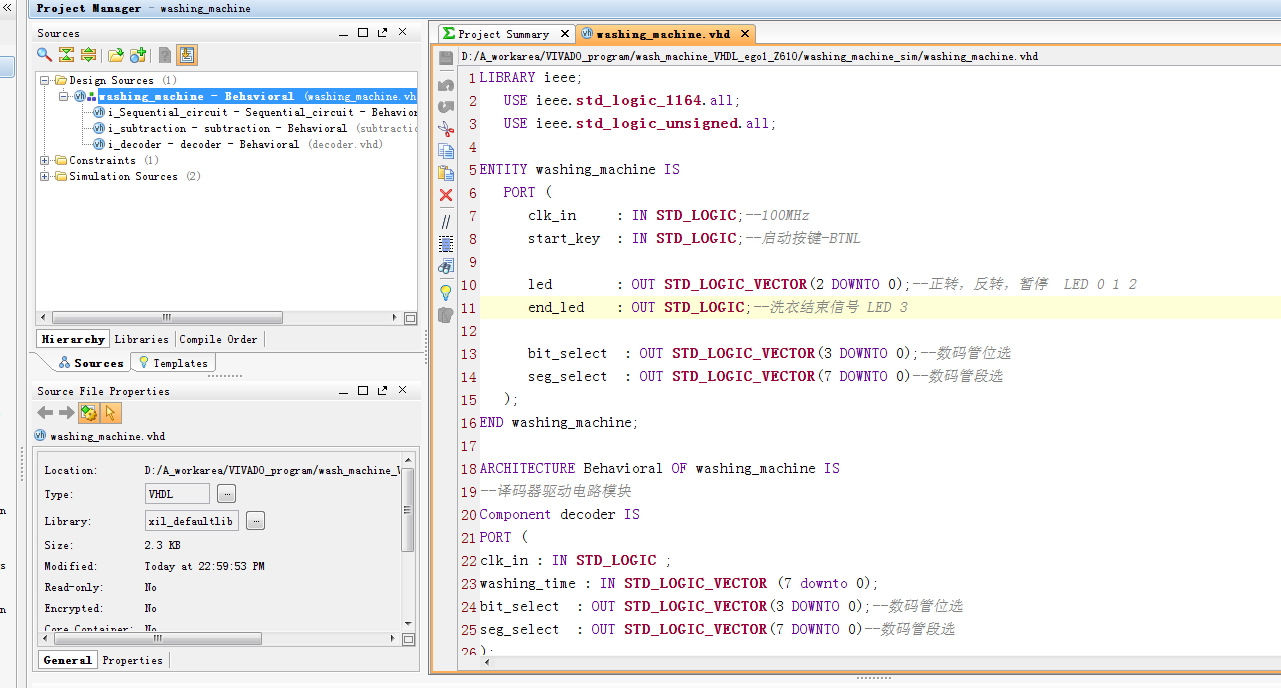The height and width of the screenshot is (688, 1281).
Task: Collapse the Design Sources folder
Action: coord(45,81)
